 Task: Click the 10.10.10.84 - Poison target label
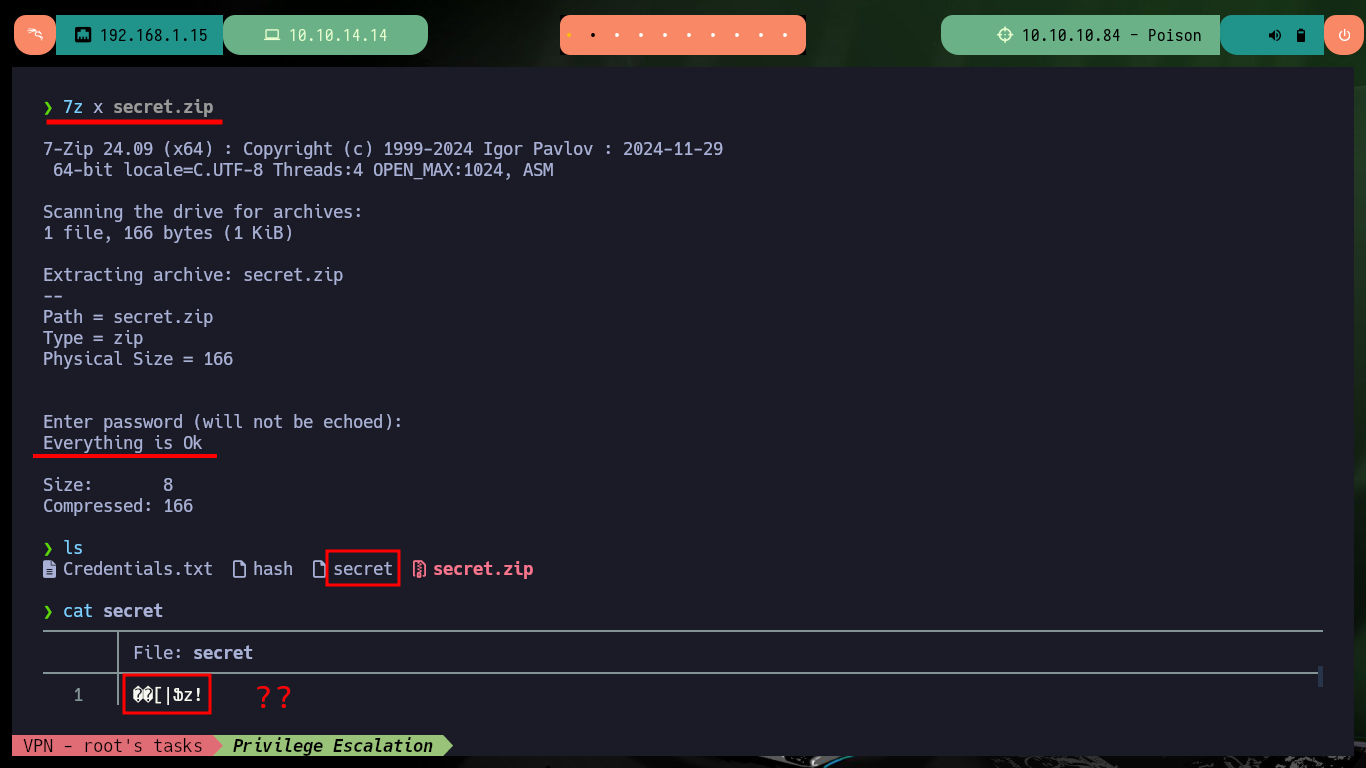1111,35
